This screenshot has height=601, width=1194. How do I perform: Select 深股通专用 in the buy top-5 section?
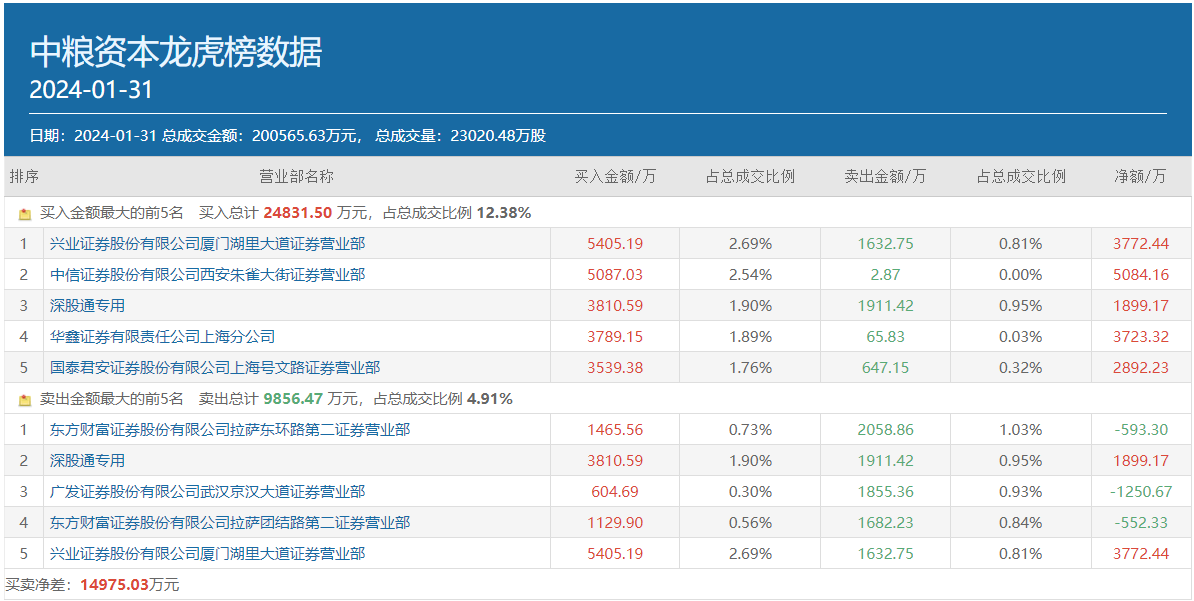(x=87, y=306)
